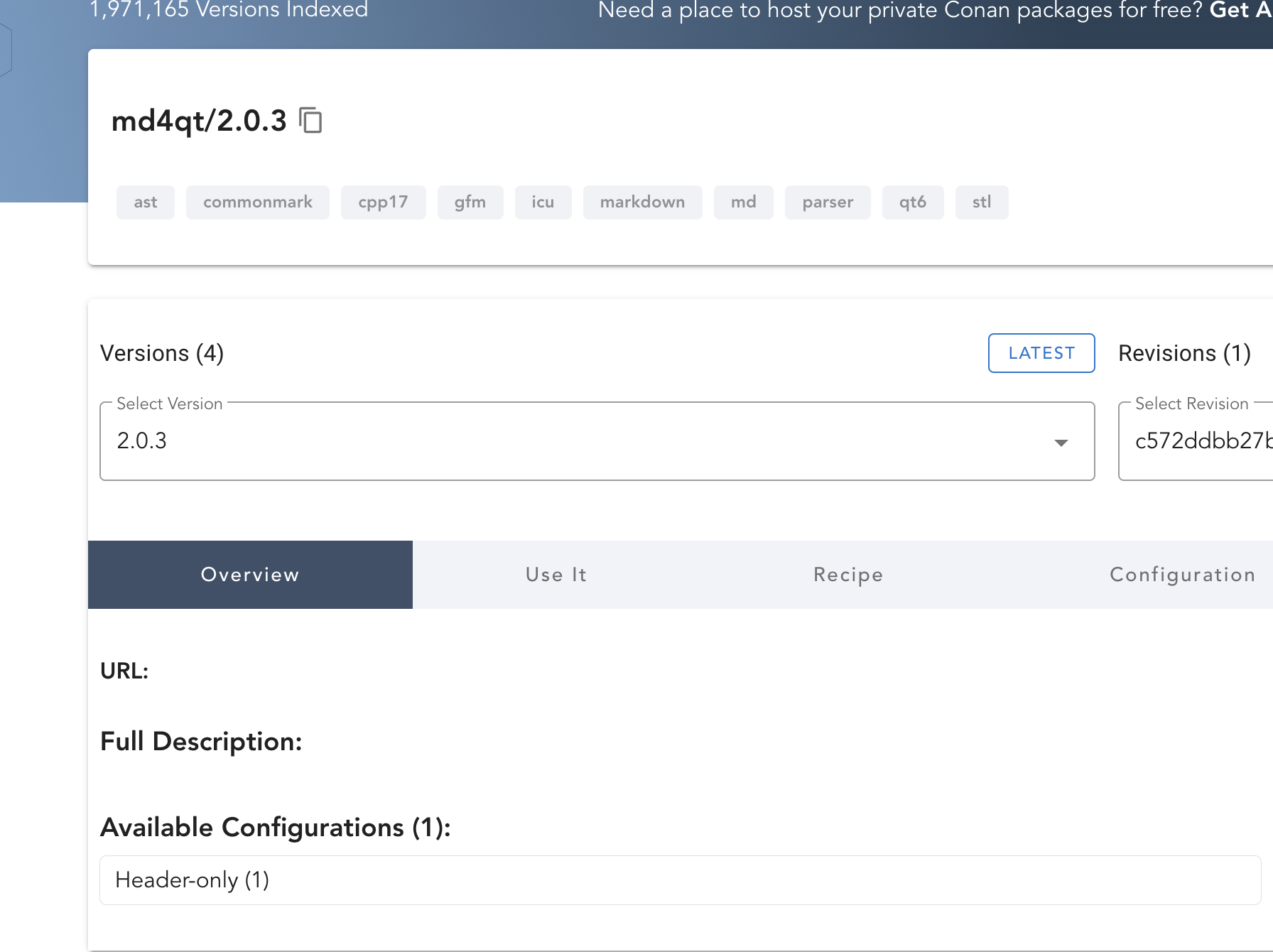Select the icu topic tag
Viewport: 1273px width, 952px height.
pos(543,202)
